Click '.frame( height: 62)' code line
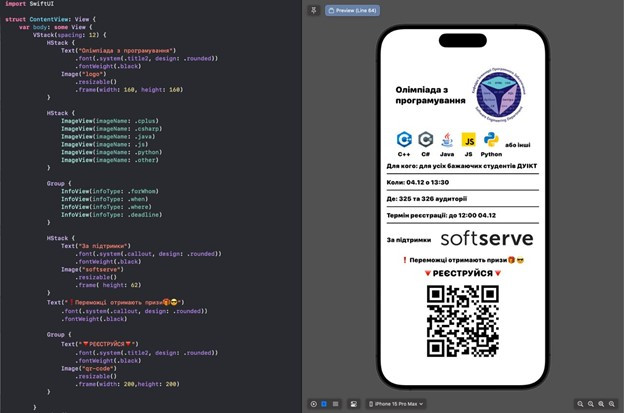The height and width of the screenshot is (413, 624). [108, 285]
